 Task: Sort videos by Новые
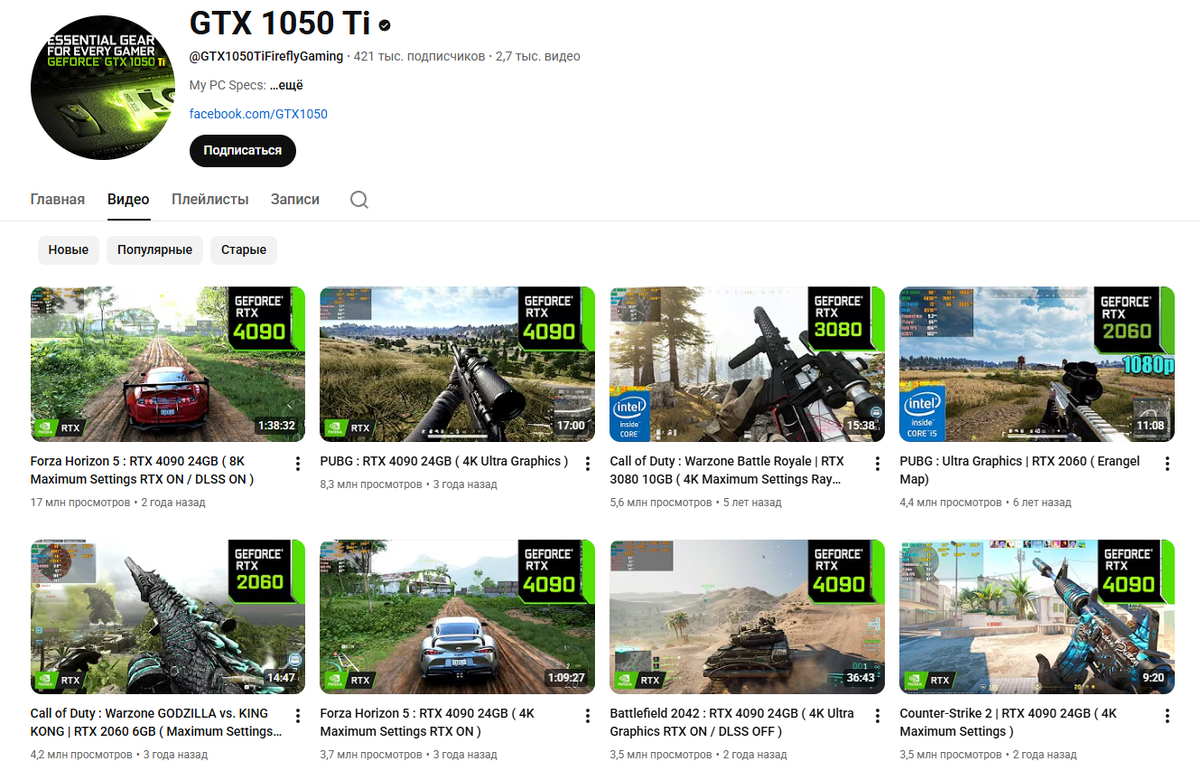tap(68, 250)
